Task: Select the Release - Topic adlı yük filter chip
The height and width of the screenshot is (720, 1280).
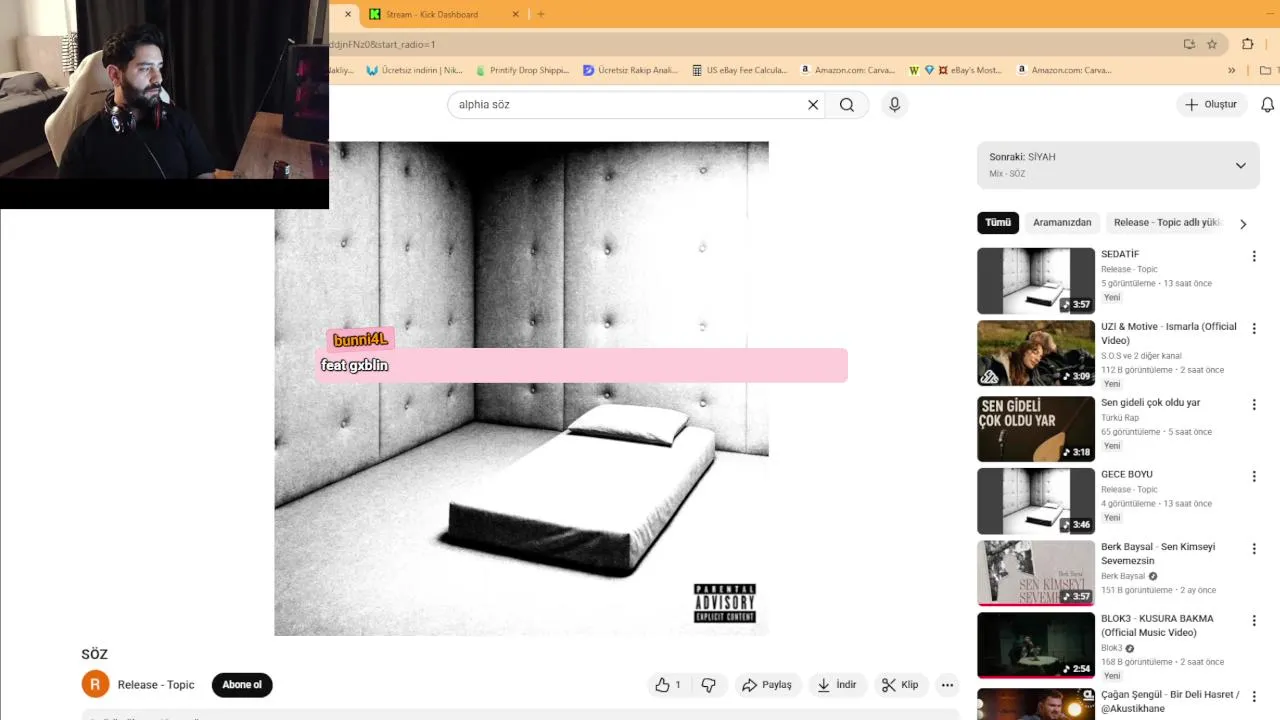Action: pyautogui.click(x=1167, y=223)
